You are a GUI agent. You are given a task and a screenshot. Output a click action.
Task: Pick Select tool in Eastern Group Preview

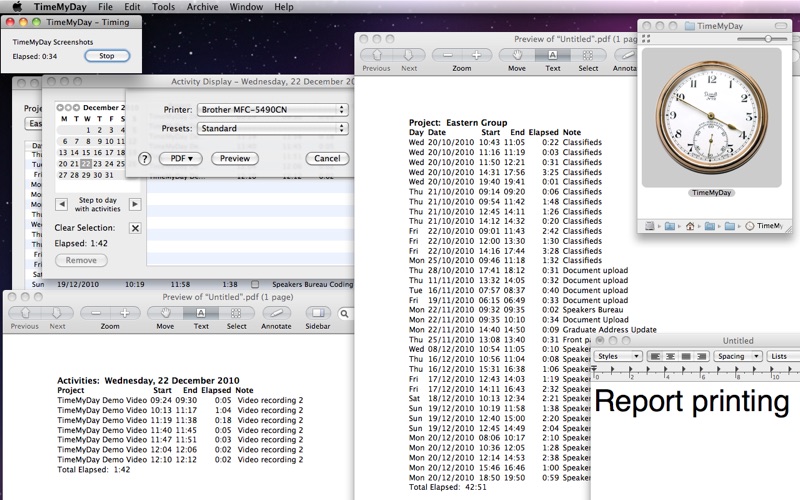pos(588,55)
